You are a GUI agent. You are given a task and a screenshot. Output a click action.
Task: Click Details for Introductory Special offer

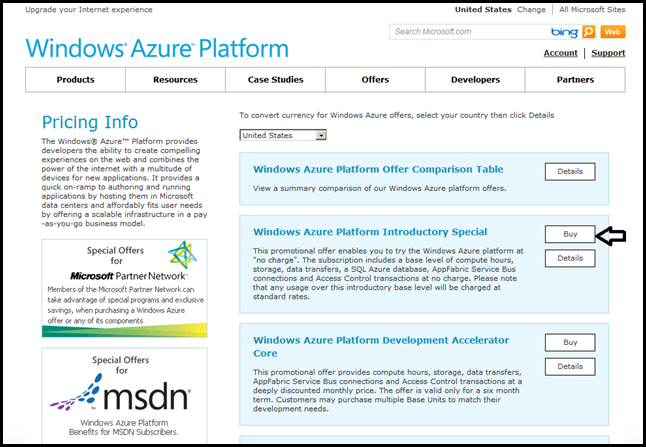point(570,258)
